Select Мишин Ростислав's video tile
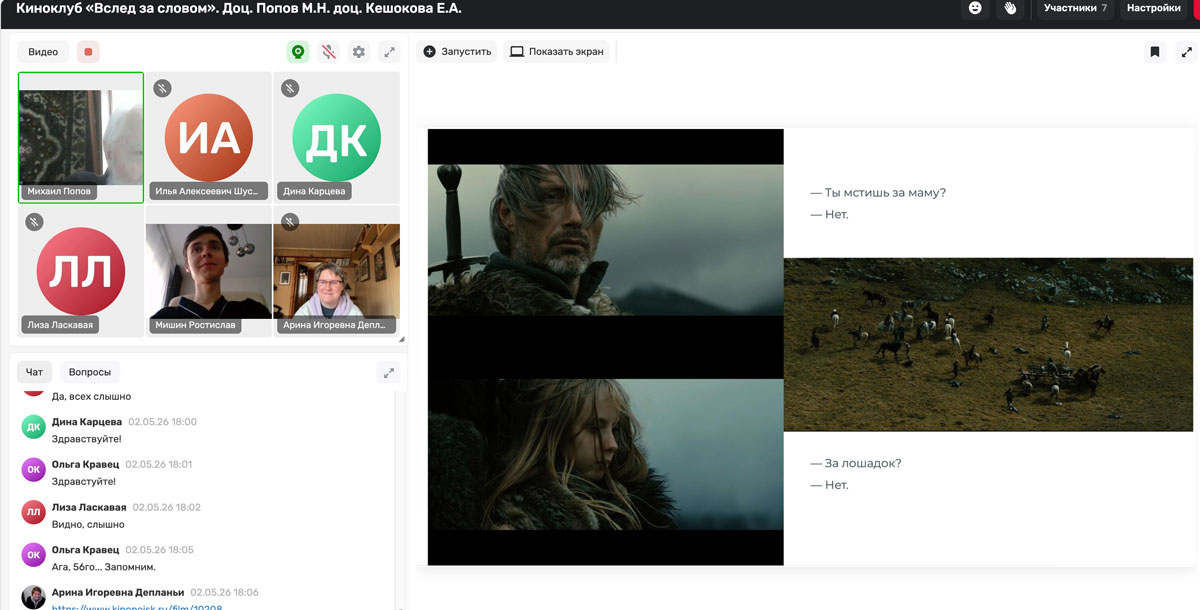The image size is (1200, 610). pos(208,271)
